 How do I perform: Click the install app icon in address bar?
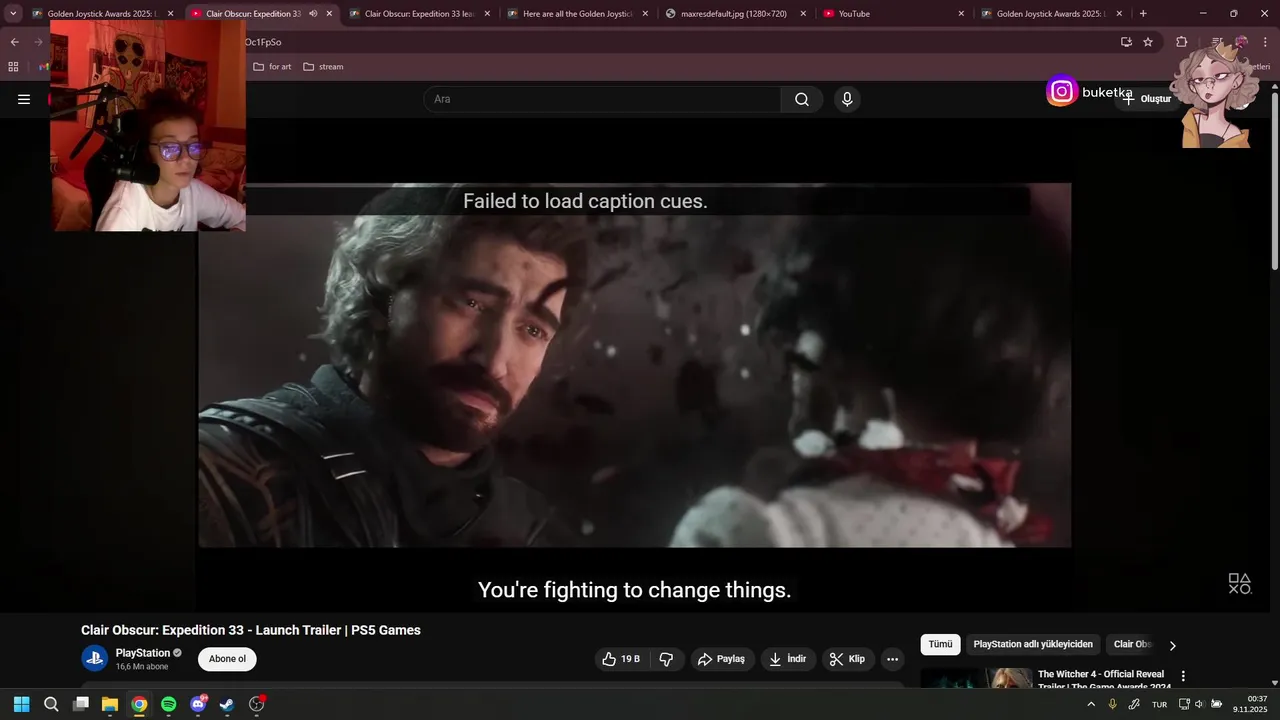click(x=1126, y=42)
